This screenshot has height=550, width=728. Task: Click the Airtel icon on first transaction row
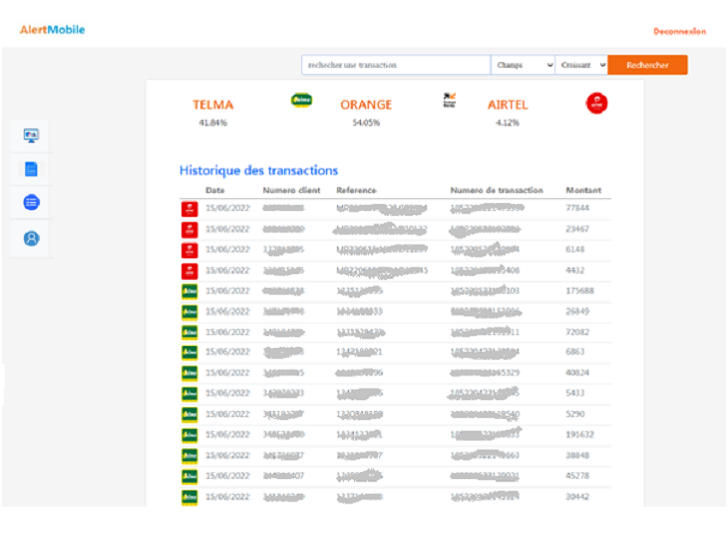(x=188, y=208)
